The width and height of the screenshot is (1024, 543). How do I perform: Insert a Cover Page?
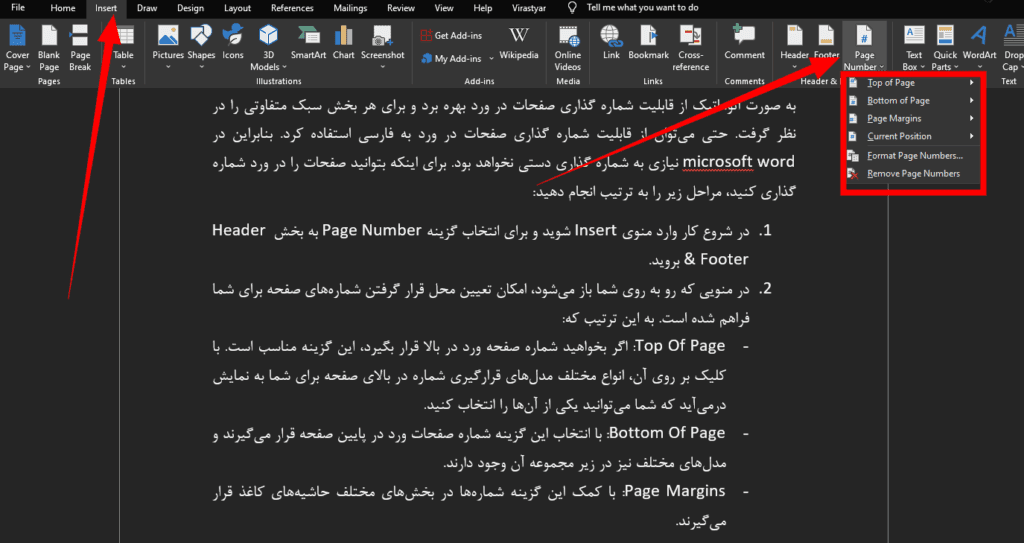18,45
